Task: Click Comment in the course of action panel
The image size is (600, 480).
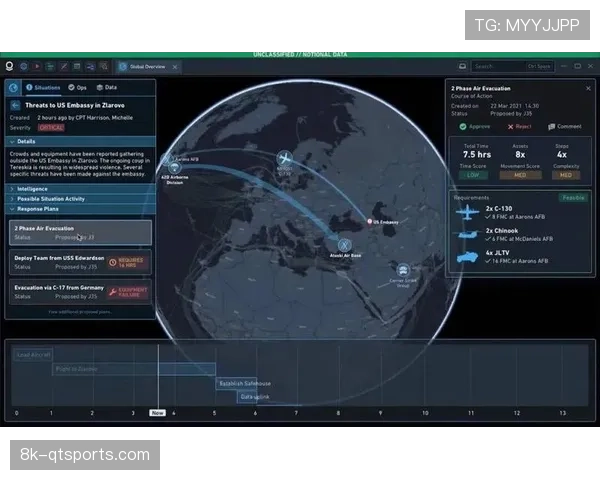Action: (x=565, y=127)
